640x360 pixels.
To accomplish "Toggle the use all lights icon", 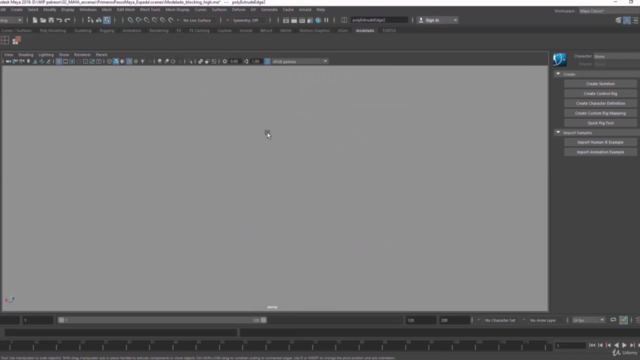I will (x=142, y=61).
